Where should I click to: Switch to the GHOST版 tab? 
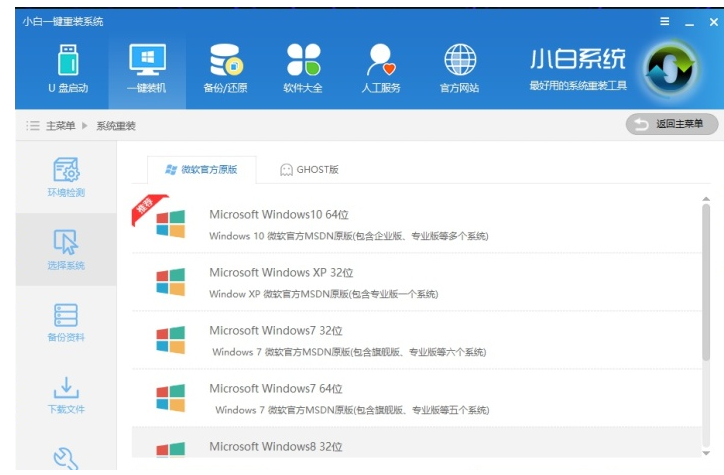click(x=309, y=169)
